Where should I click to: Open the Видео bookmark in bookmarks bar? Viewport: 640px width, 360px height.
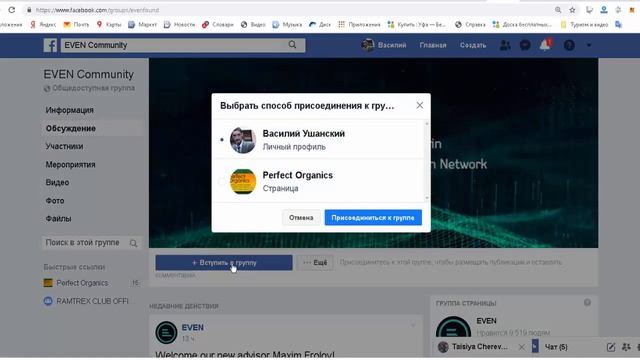[253, 24]
